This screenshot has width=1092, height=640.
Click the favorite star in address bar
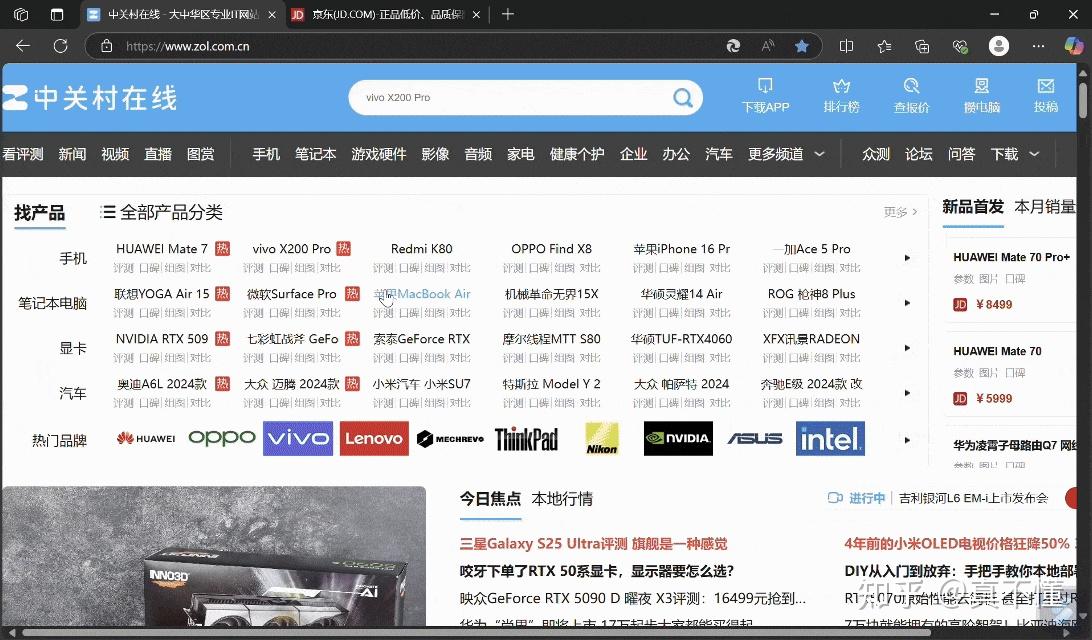(x=802, y=46)
